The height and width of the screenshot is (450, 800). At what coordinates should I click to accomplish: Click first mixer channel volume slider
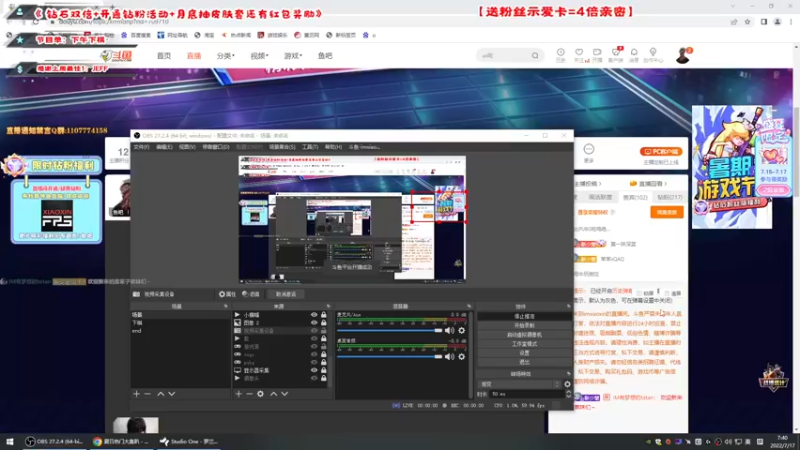pos(389,331)
